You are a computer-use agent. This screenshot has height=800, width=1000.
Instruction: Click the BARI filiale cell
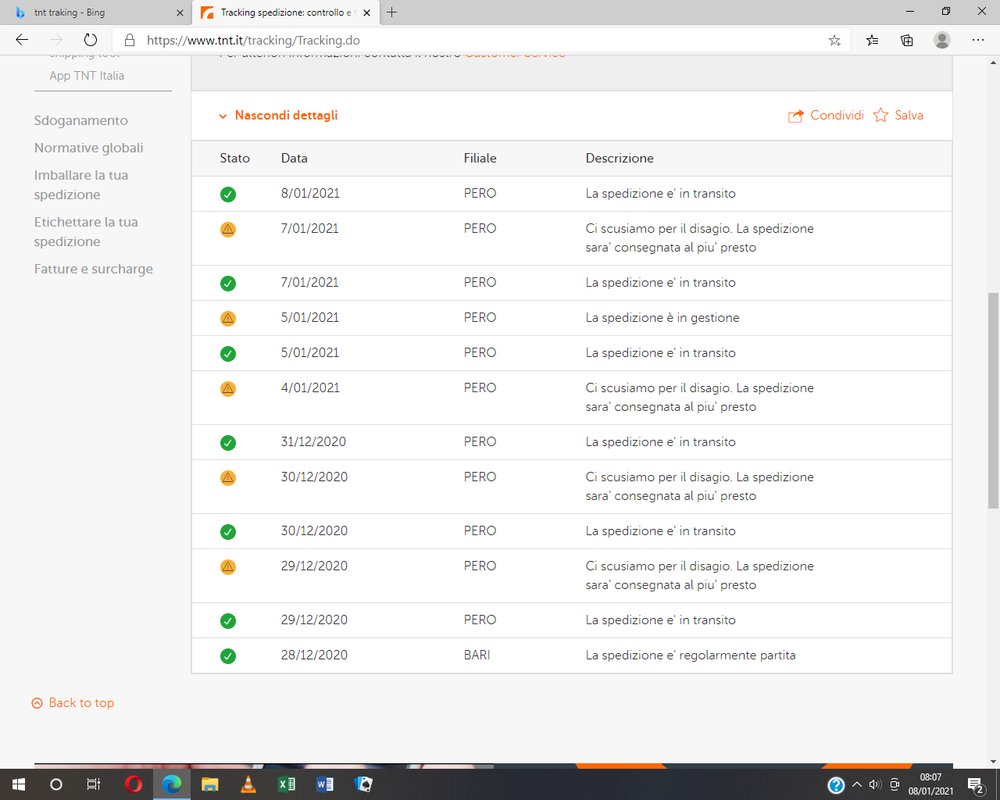pos(477,655)
